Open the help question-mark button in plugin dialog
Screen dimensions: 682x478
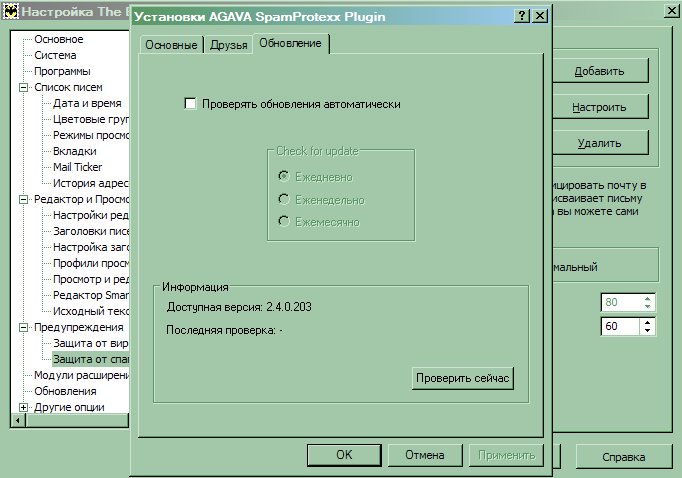pos(522,17)
